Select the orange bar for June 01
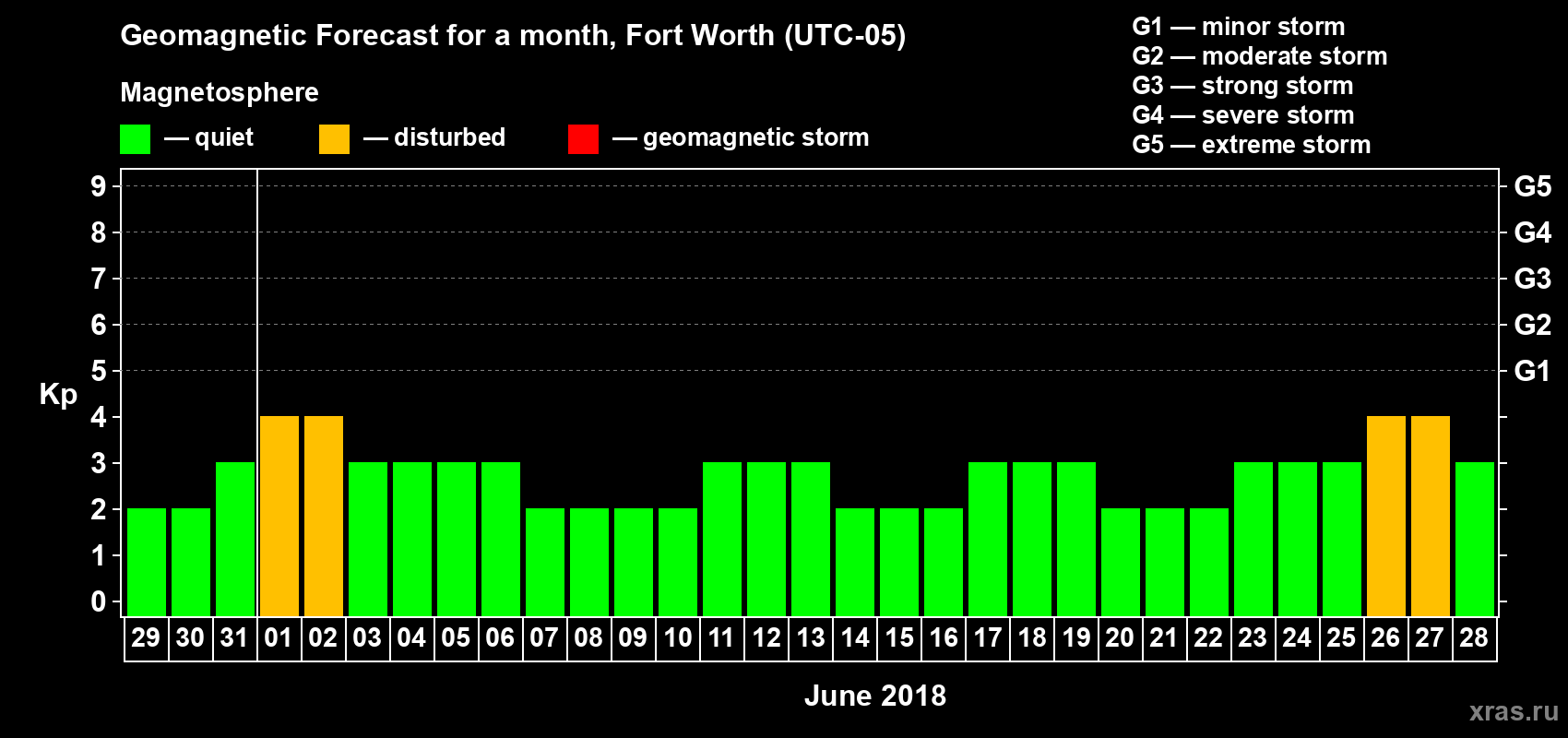This screenshot has height=738, width=1568. click(279, 516)
